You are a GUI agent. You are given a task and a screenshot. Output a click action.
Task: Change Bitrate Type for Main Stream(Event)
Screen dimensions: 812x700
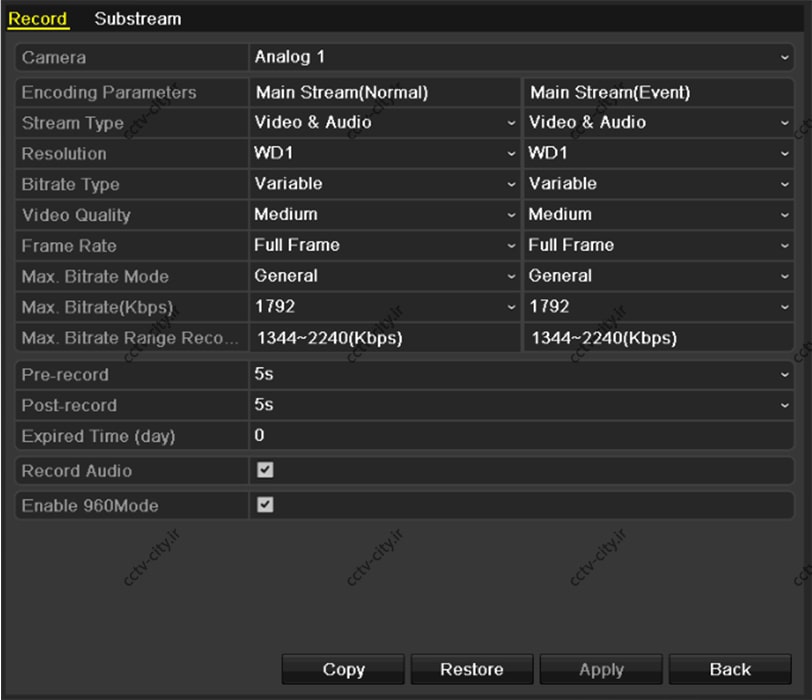(659, 184)
